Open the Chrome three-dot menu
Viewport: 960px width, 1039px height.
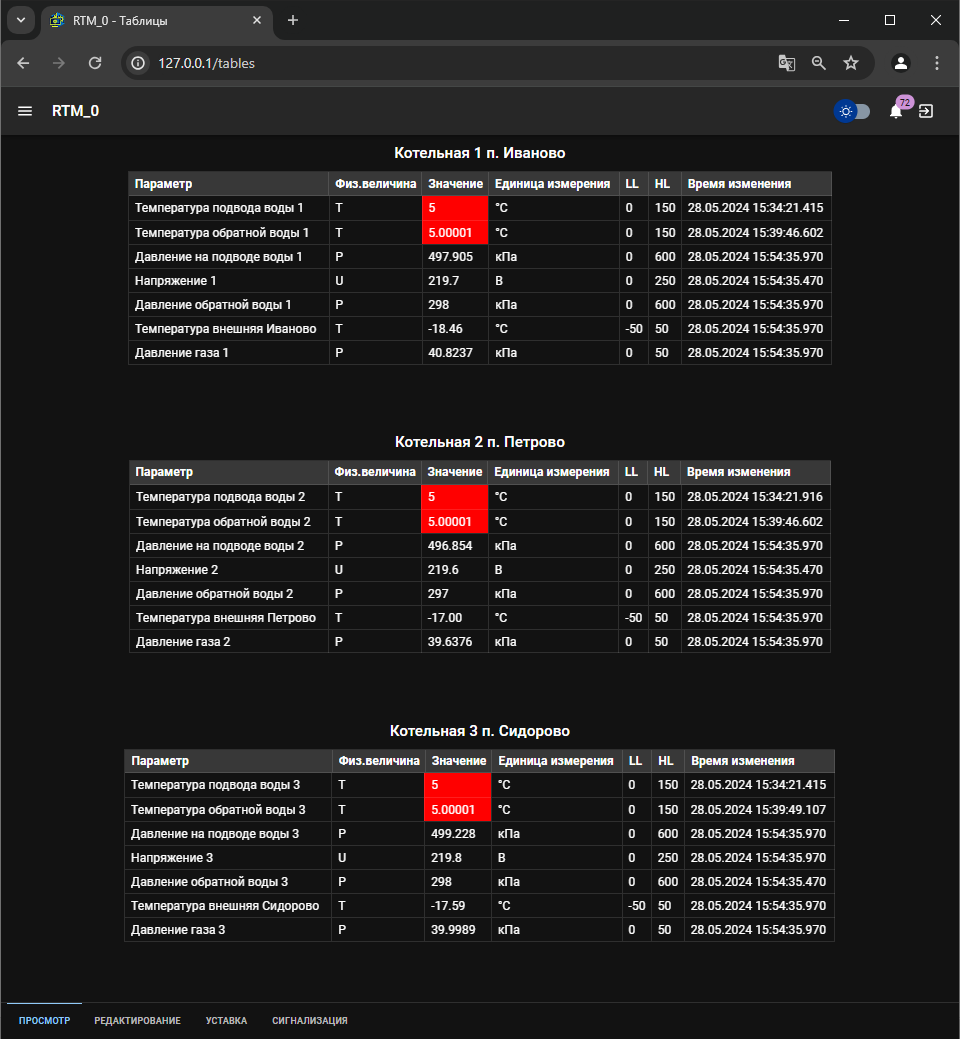(937, 63)
